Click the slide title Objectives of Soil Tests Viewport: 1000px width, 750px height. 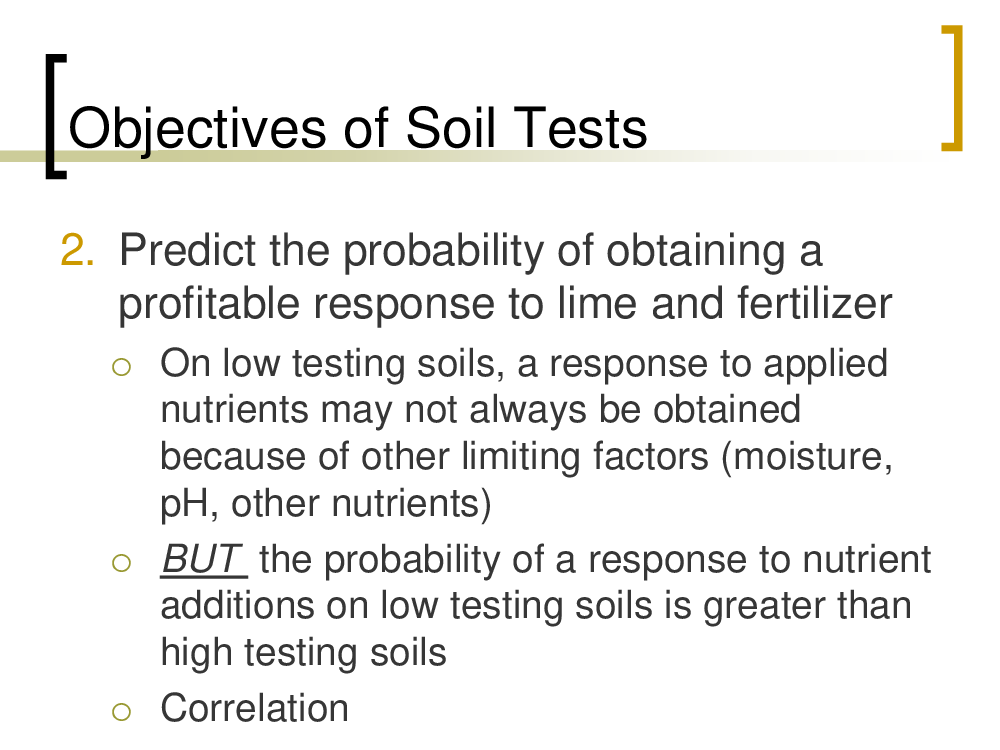pyautogui.click(x=358, y=129)
